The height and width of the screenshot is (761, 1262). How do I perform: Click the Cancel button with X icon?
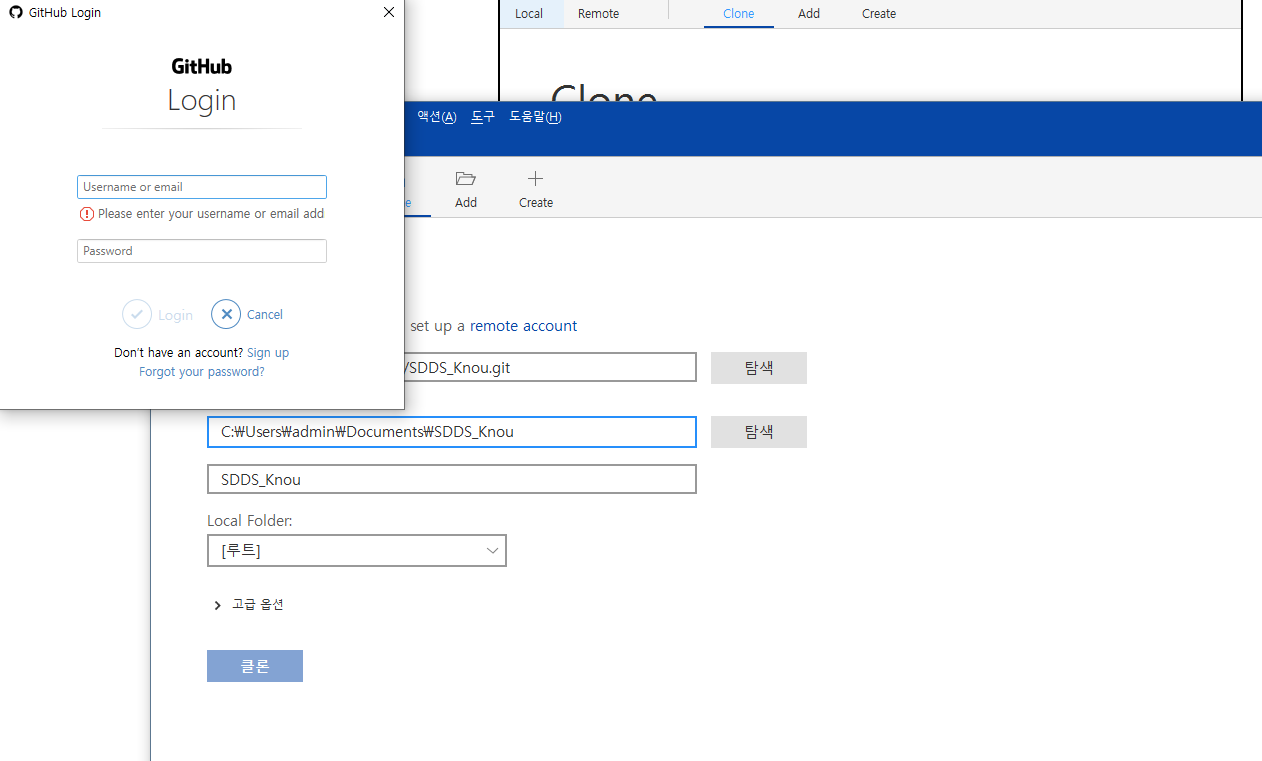(x=247, y=314)
